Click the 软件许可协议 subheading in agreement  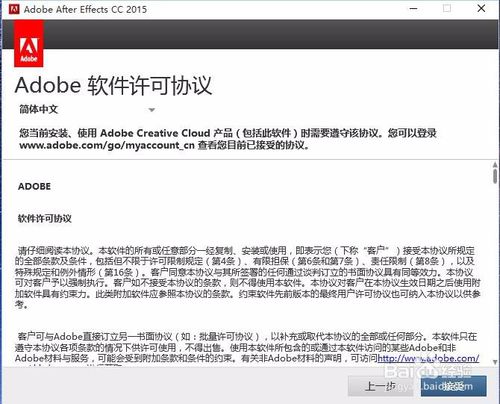[45, 219]
